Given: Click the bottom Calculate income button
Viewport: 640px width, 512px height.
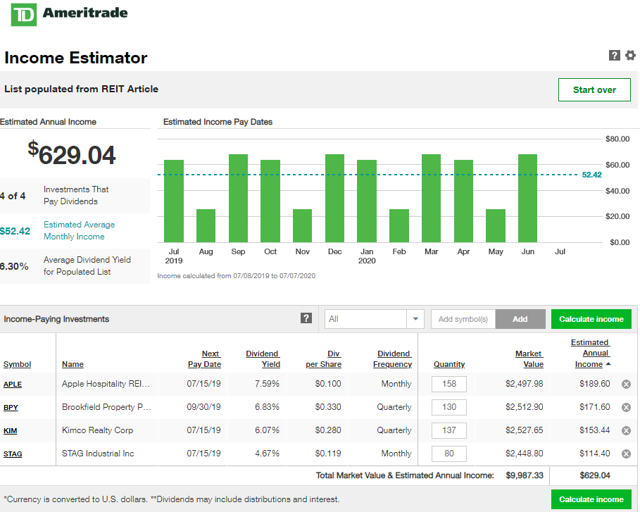Looking at the screenshot, I should pos(591,499).
